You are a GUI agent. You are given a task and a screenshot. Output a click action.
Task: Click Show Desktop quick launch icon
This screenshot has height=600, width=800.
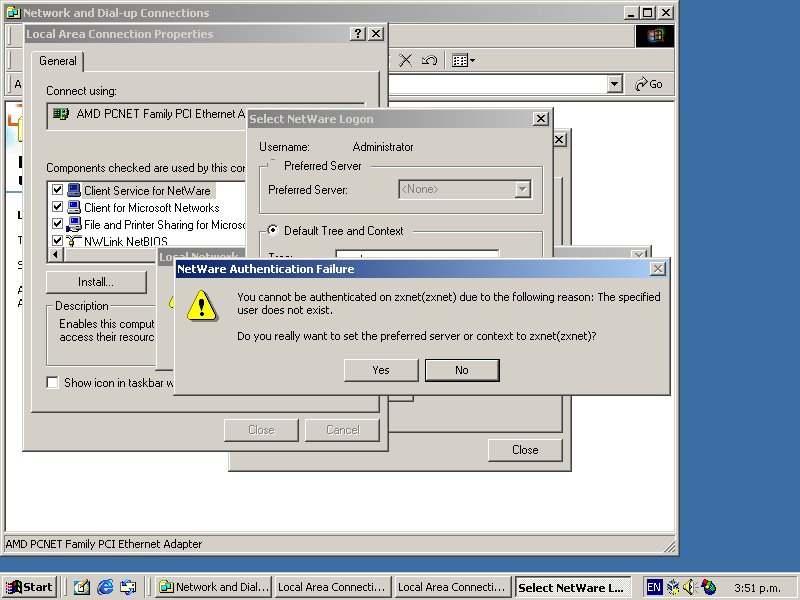tap(81, 587)
